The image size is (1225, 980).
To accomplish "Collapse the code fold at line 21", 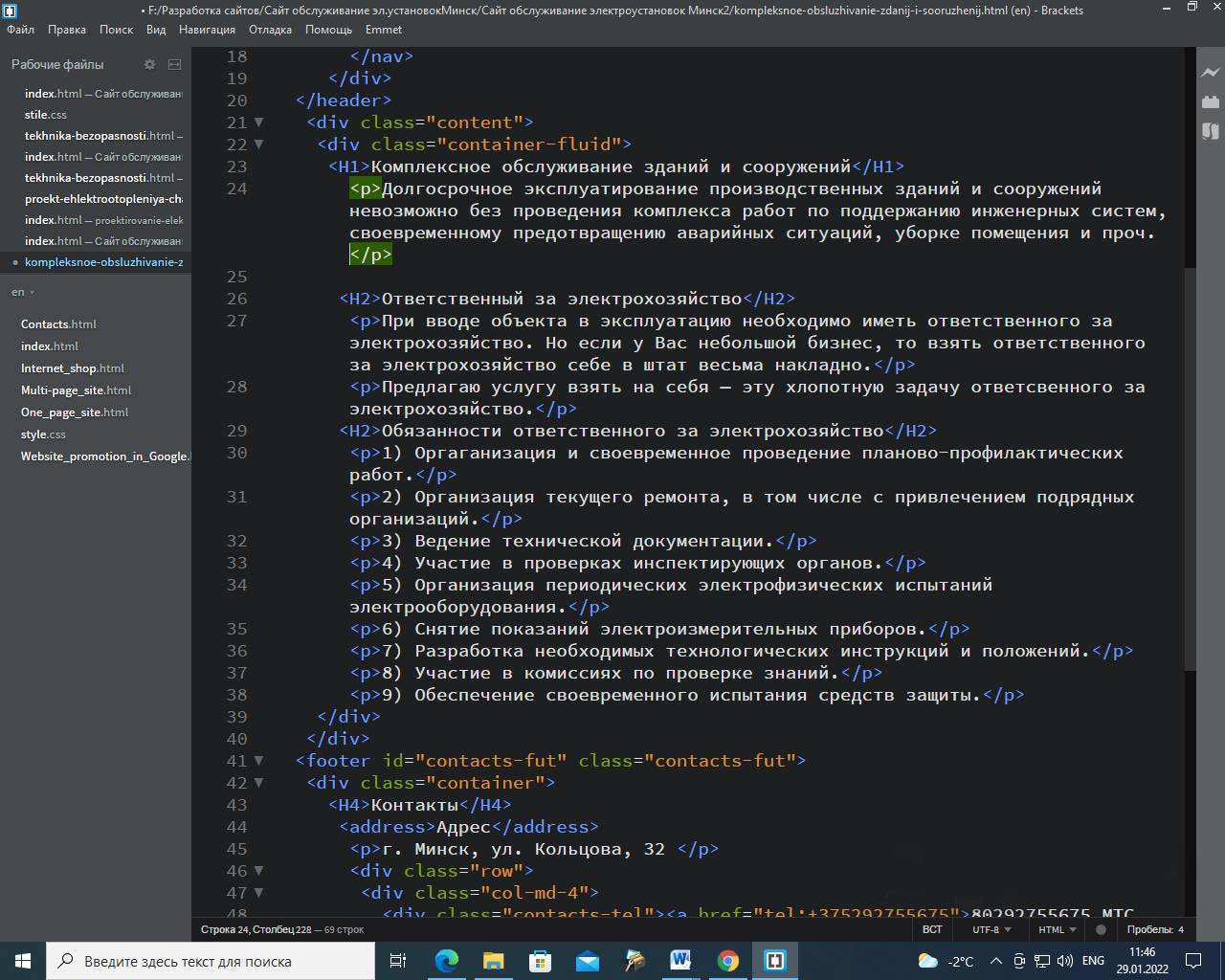I will click(x=258, y=122).
